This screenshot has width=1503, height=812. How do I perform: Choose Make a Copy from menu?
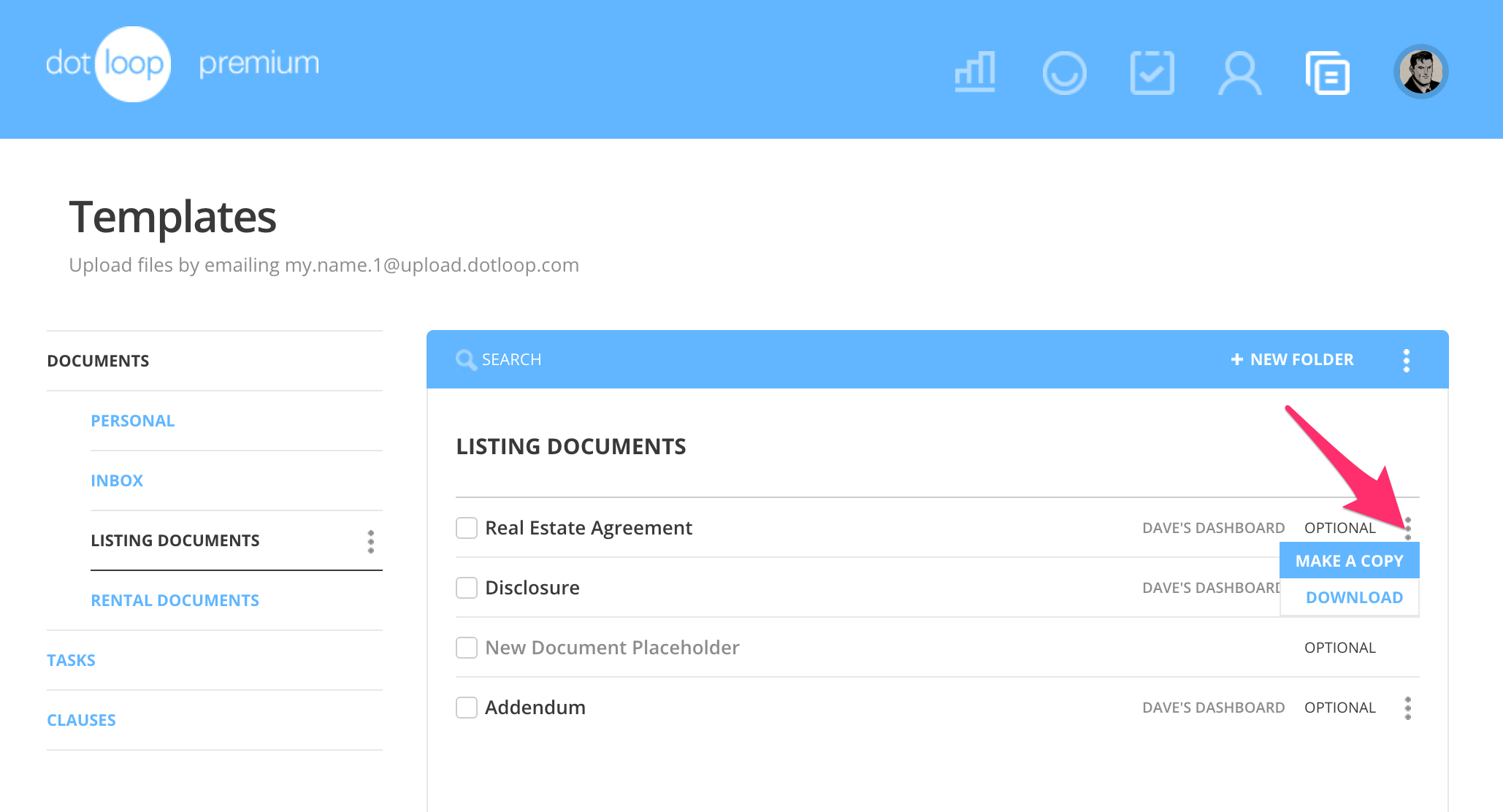tap(1349, 561)
